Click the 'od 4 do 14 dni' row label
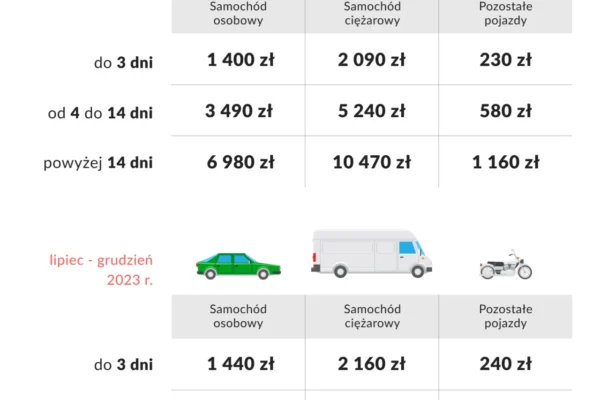This screenshot has width=600, height=400. 100,113
